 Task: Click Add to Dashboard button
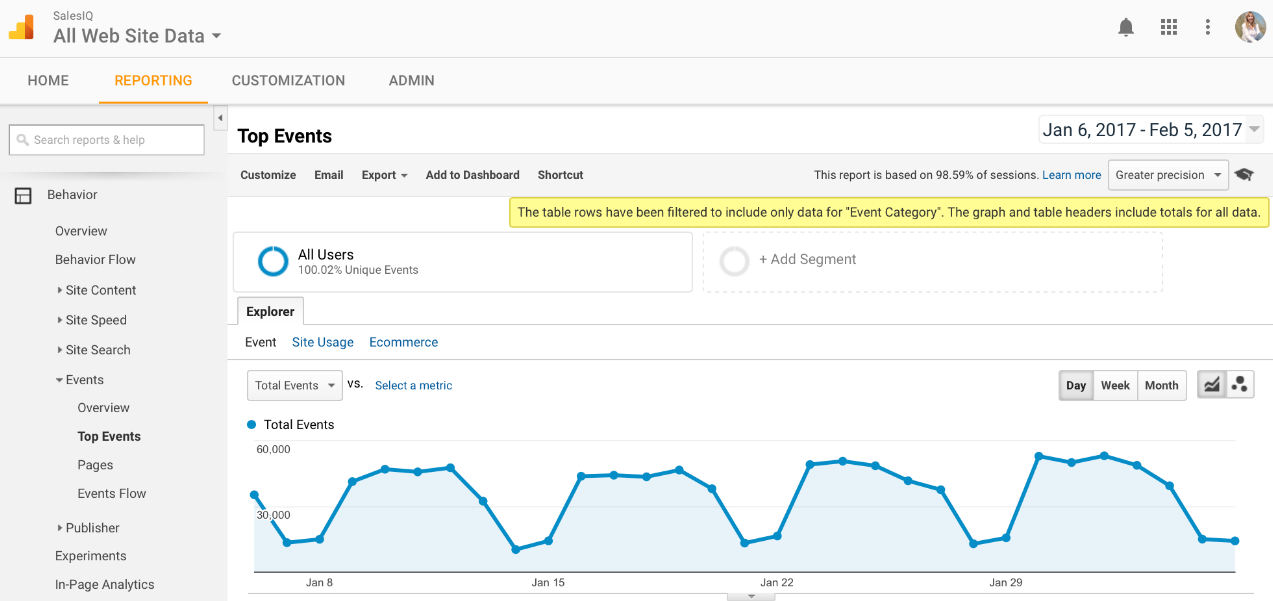(472, 175)
